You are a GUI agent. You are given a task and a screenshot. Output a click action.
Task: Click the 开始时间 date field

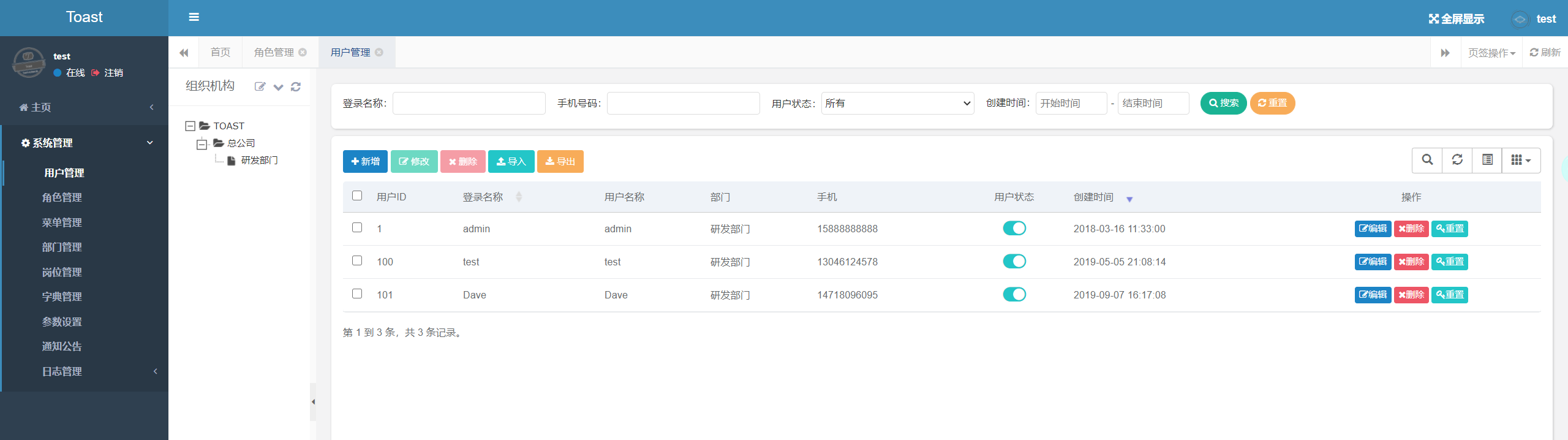coord(1071,104)
